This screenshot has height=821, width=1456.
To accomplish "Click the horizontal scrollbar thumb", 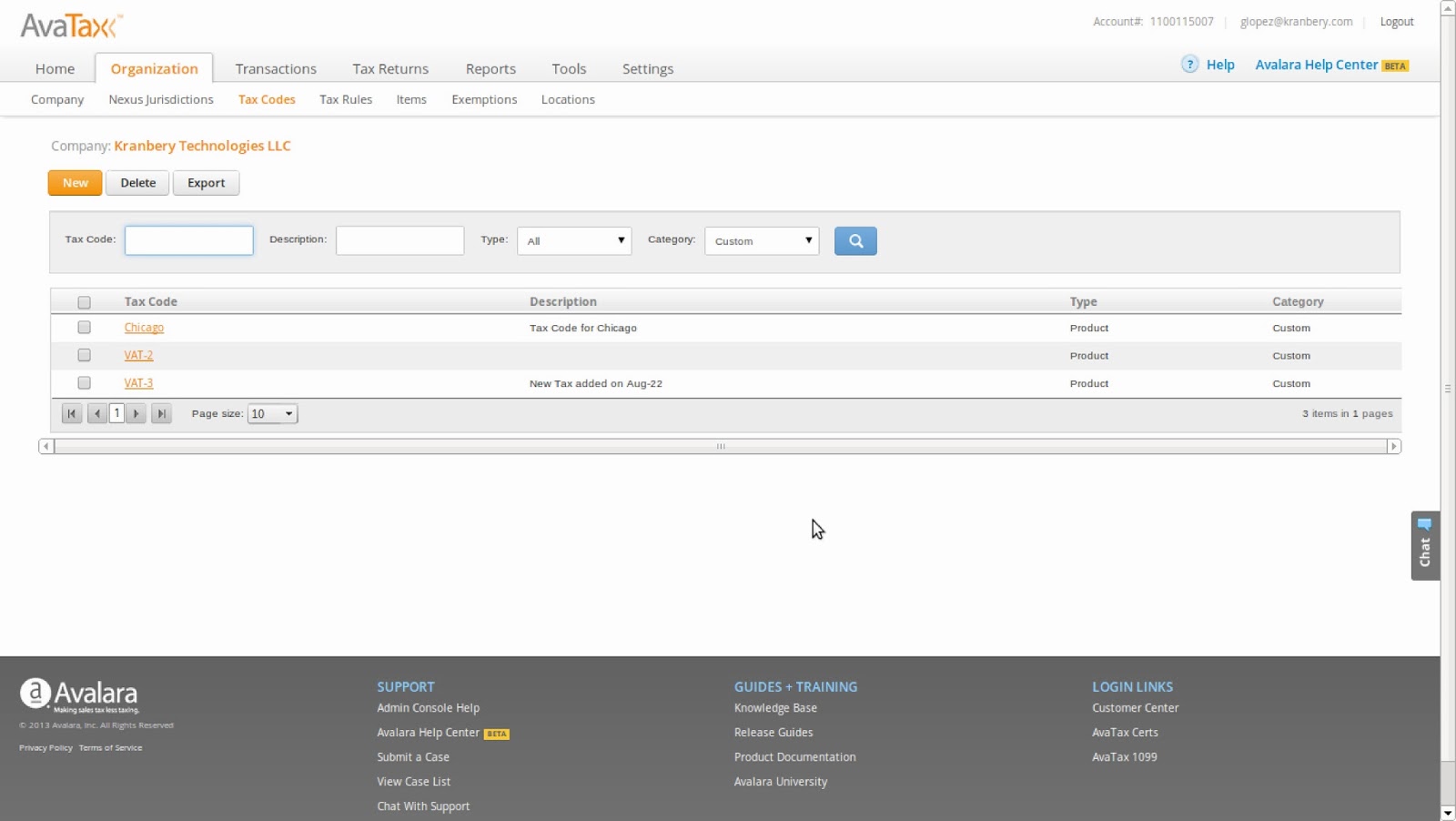I will click(721, 446).
